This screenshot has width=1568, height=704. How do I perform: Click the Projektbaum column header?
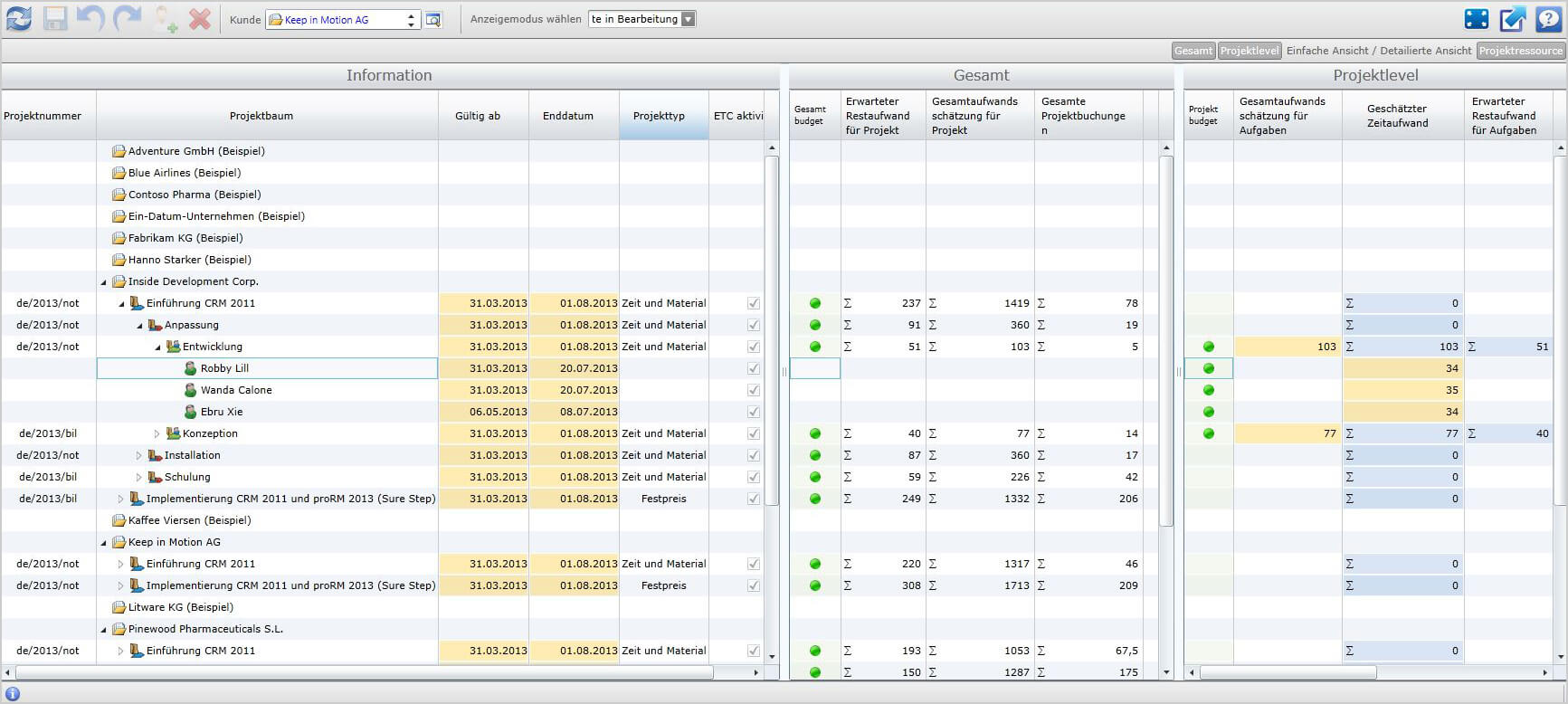tap(267, 115)
